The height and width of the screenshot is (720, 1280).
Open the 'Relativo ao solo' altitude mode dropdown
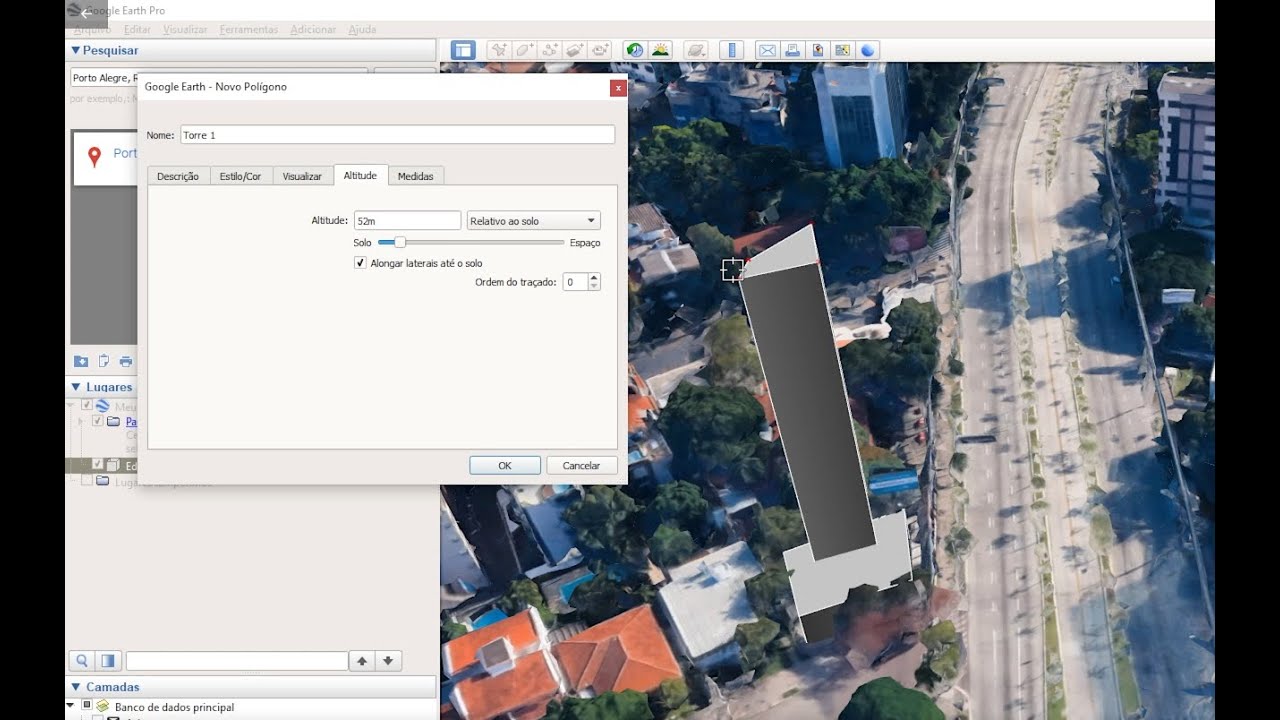533,220
